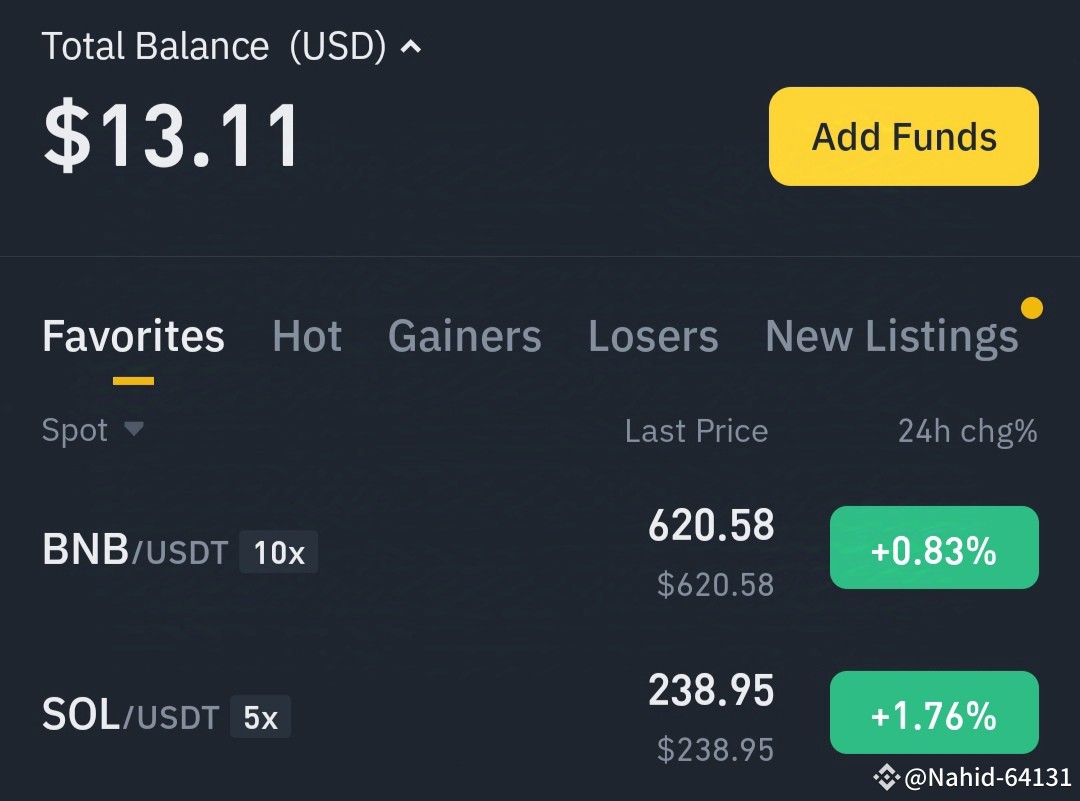Toggle the SOL +1.76% change badge
The image size is (1080, 801).
click(x=934, y=712)
